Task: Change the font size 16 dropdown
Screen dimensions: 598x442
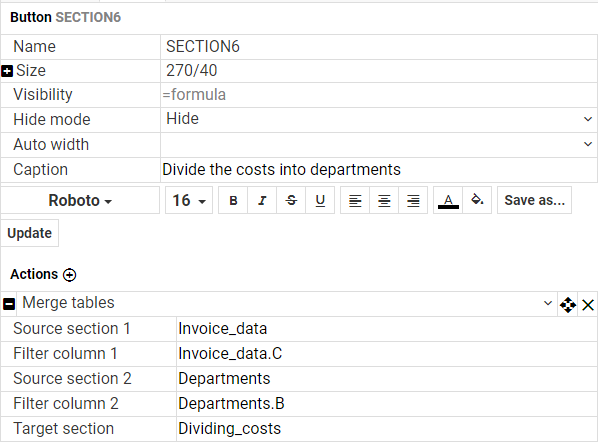Action: [x=189, y=200]
